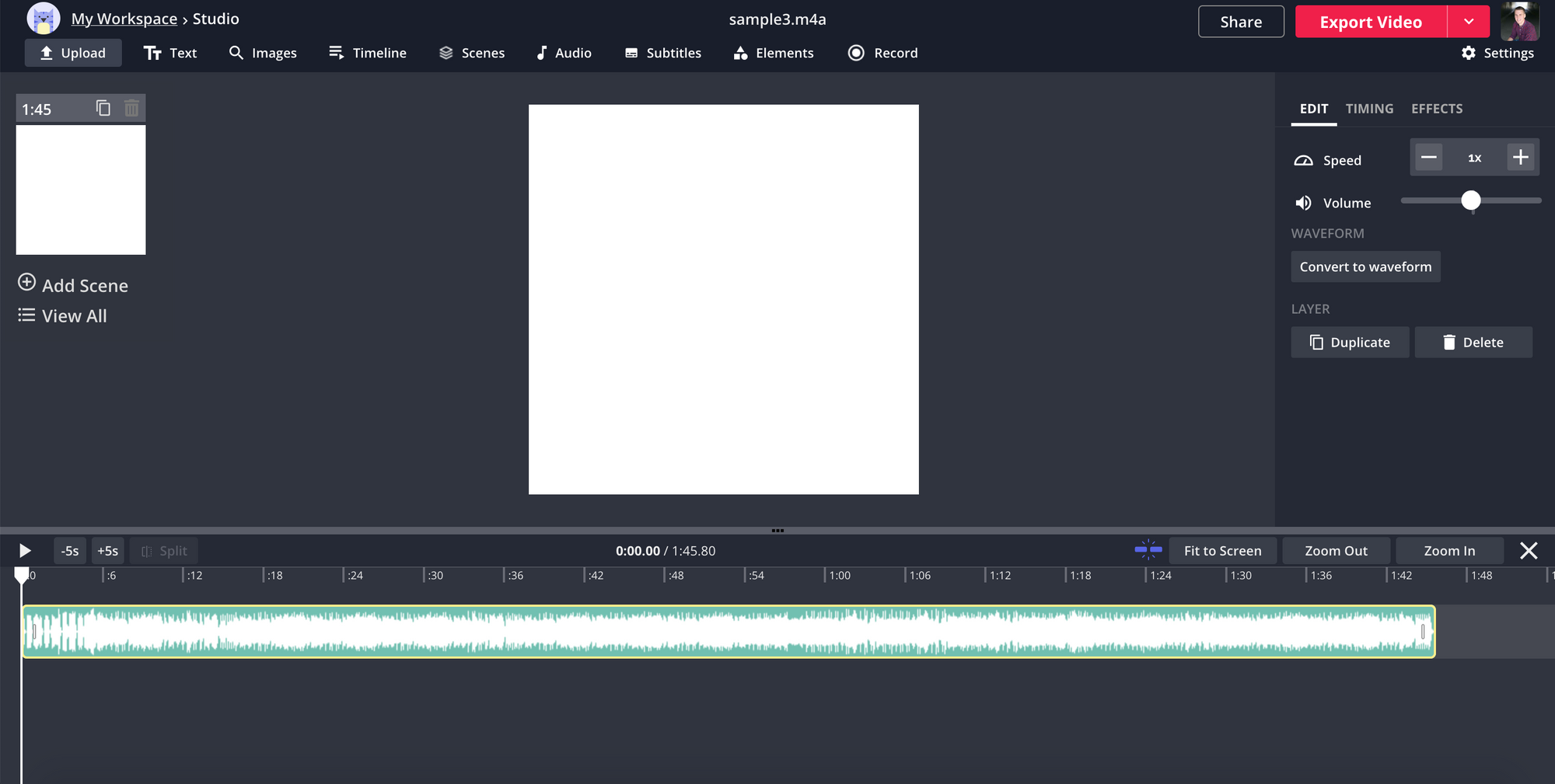
Task: Switch to the TIMING tab
Action: pos(1369,109)
